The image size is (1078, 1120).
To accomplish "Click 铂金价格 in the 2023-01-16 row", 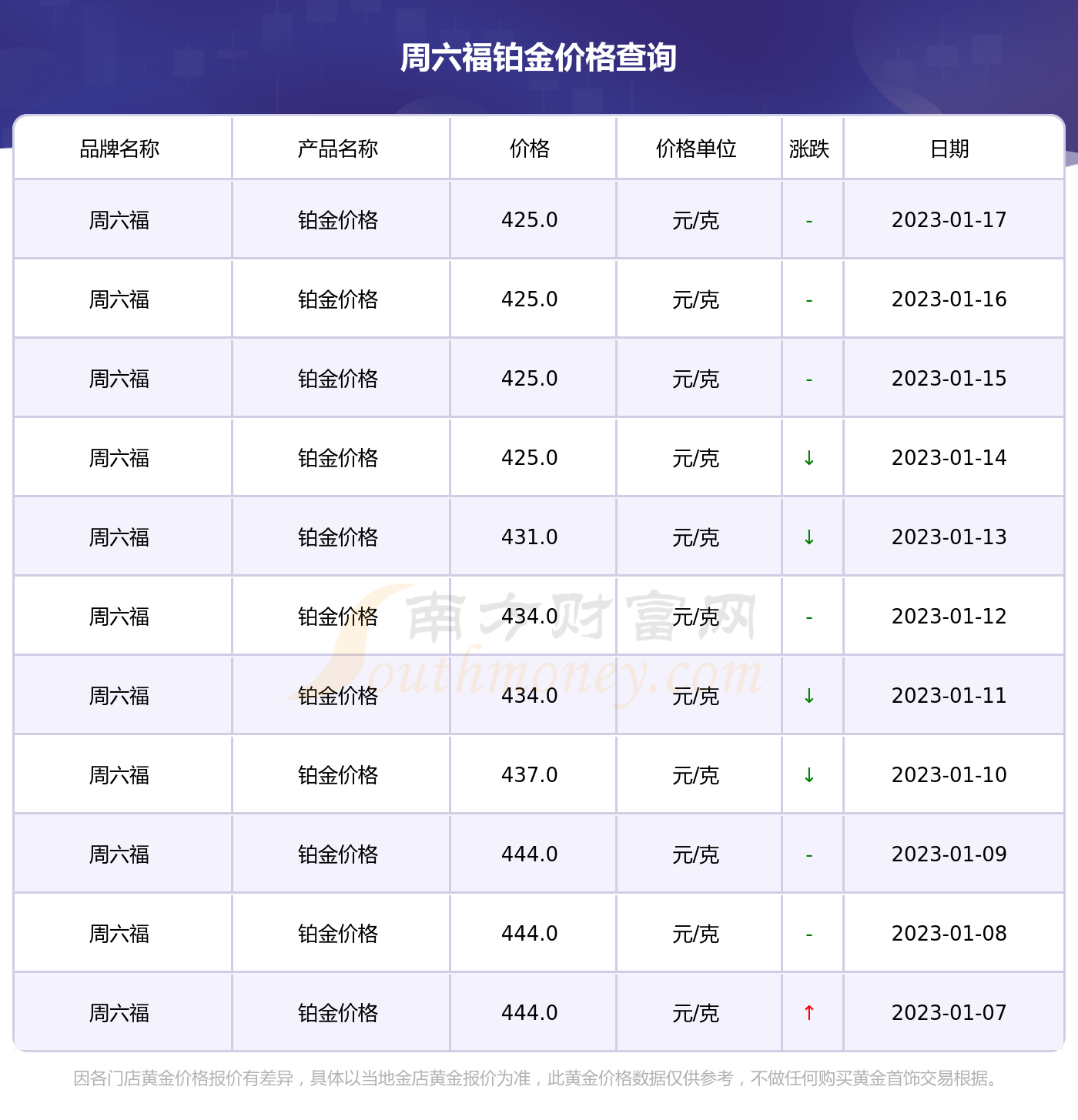I will pos(338,299).
